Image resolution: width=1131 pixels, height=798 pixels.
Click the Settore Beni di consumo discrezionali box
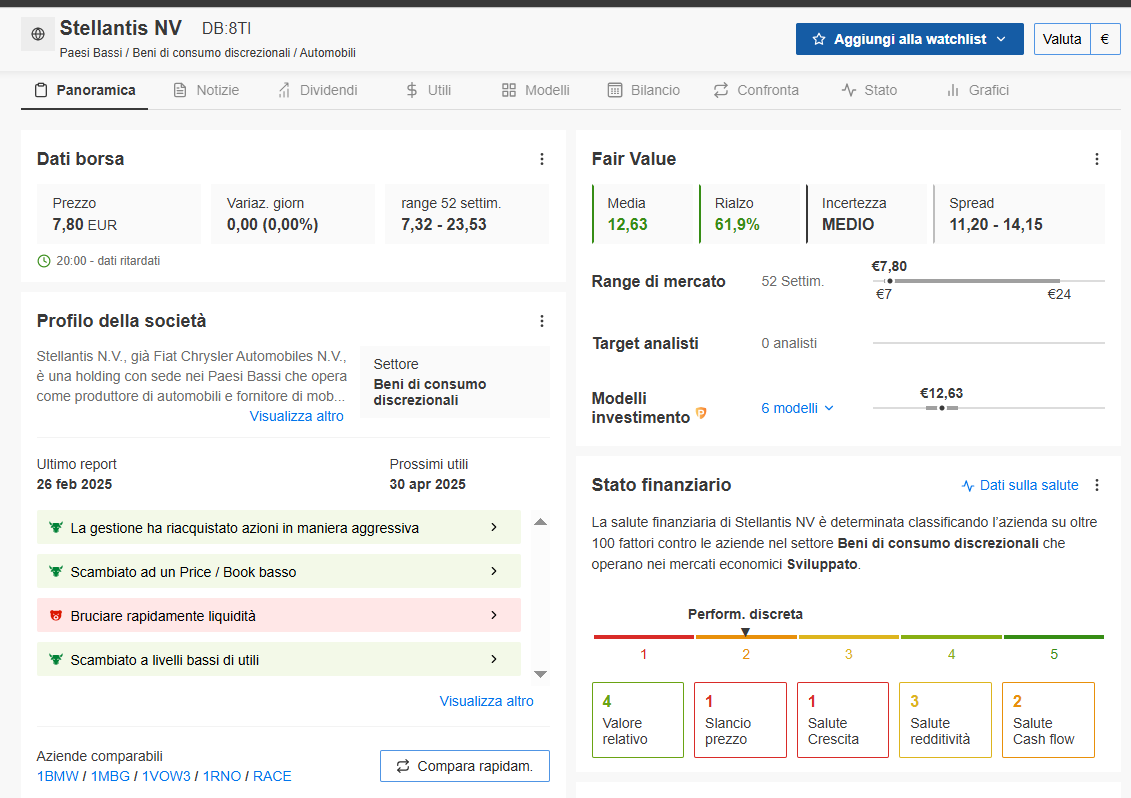(455, 382)
